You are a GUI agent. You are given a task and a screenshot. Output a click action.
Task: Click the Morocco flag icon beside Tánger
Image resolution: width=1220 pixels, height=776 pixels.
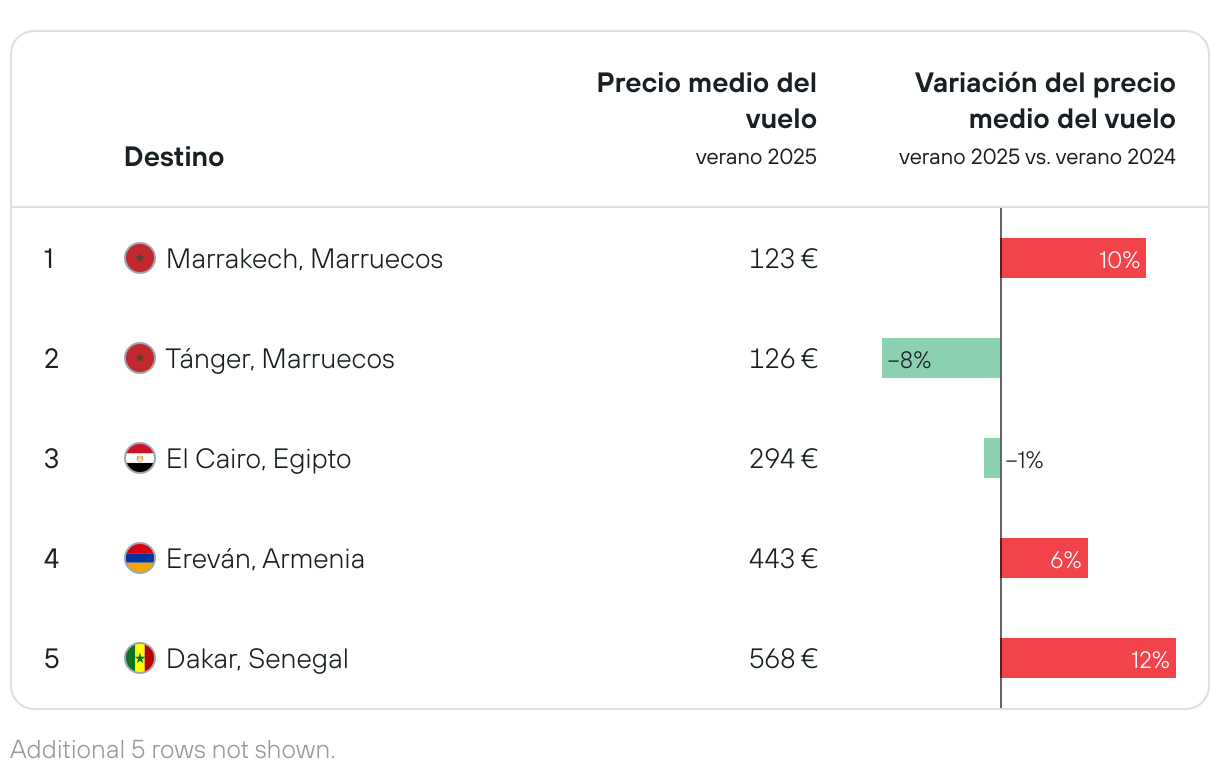[140, 358]
